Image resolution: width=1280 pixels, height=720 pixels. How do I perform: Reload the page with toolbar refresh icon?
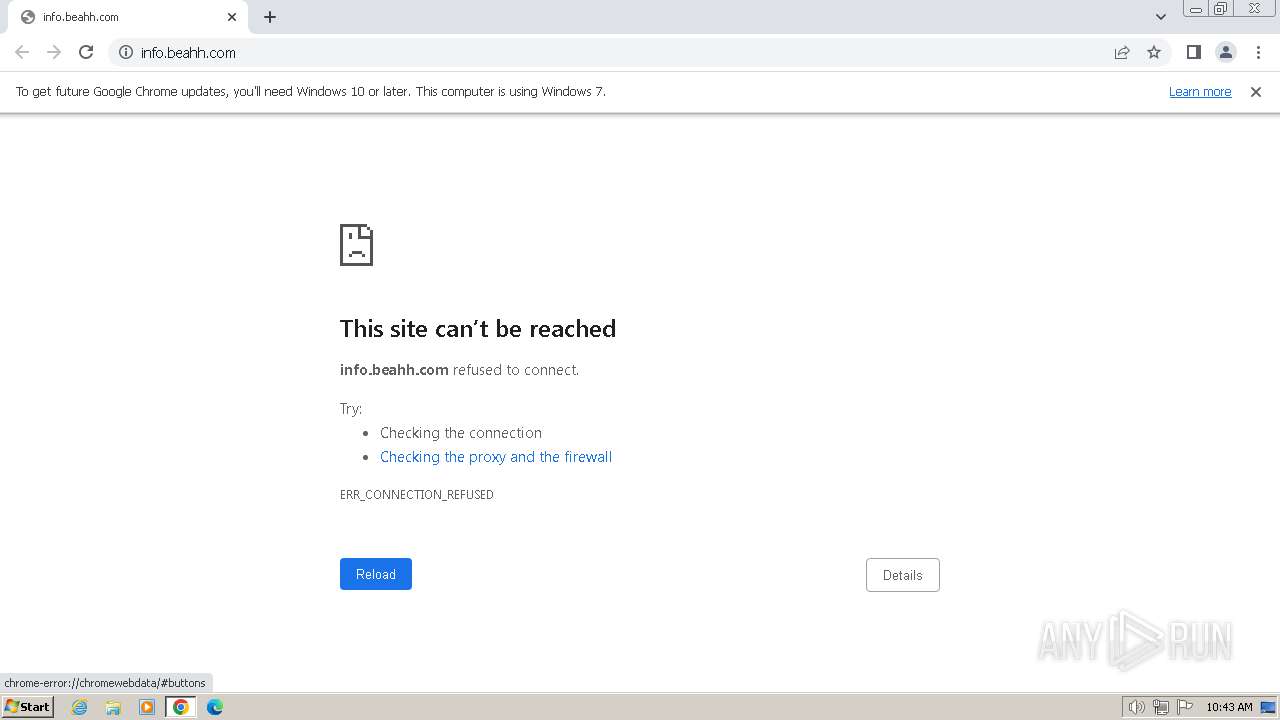point(86,52)
